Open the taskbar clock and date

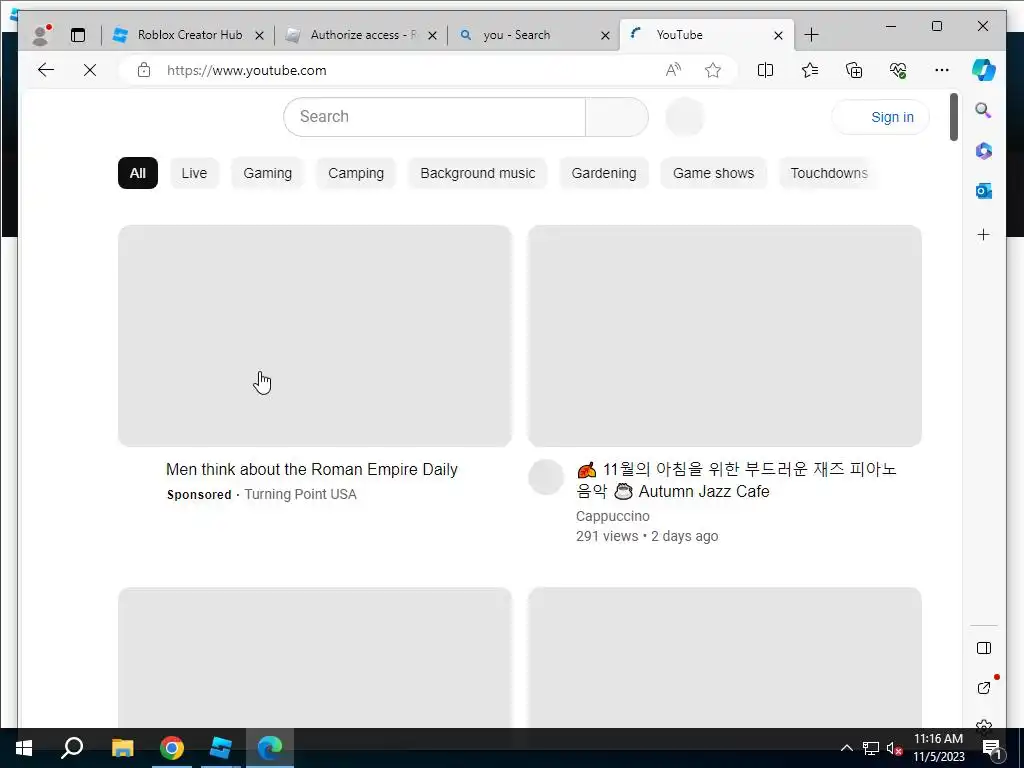(938, 748)
